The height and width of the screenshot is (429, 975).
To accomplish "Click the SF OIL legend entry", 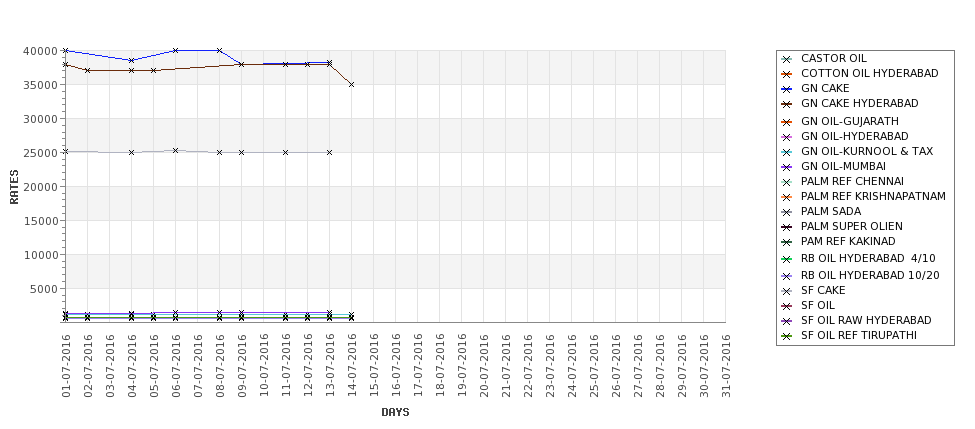I will tap(808, 305).
